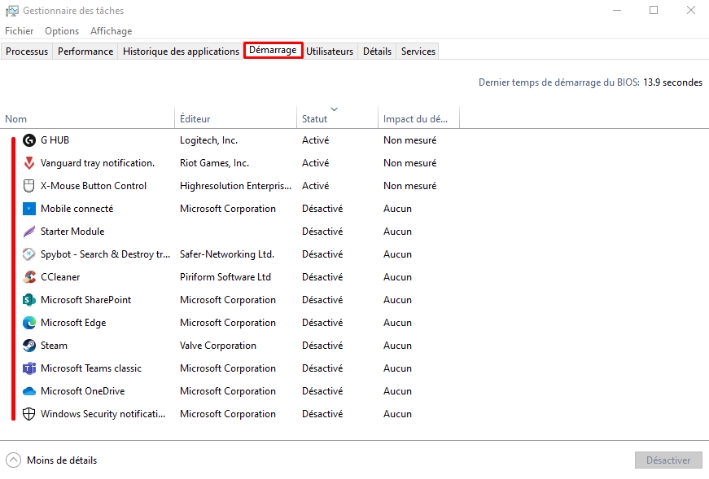
Task: Switch to the Performance tab
Action: pyautogui.click(x=85, y=51)
